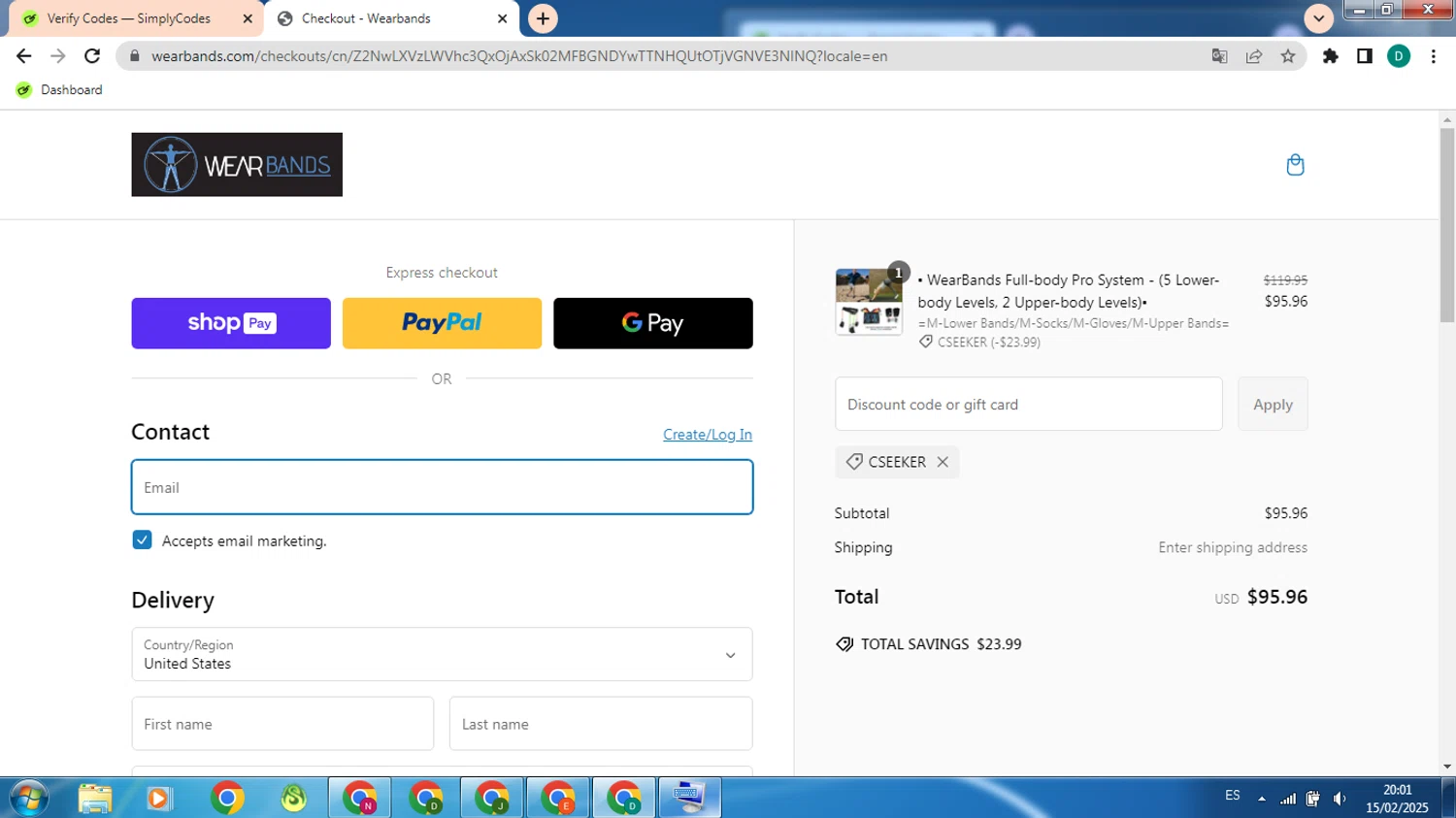Viewport: 1456px width, 818px height.
Task: Open the tab search dropdown arrow
Action: [x=1318, y=18]
